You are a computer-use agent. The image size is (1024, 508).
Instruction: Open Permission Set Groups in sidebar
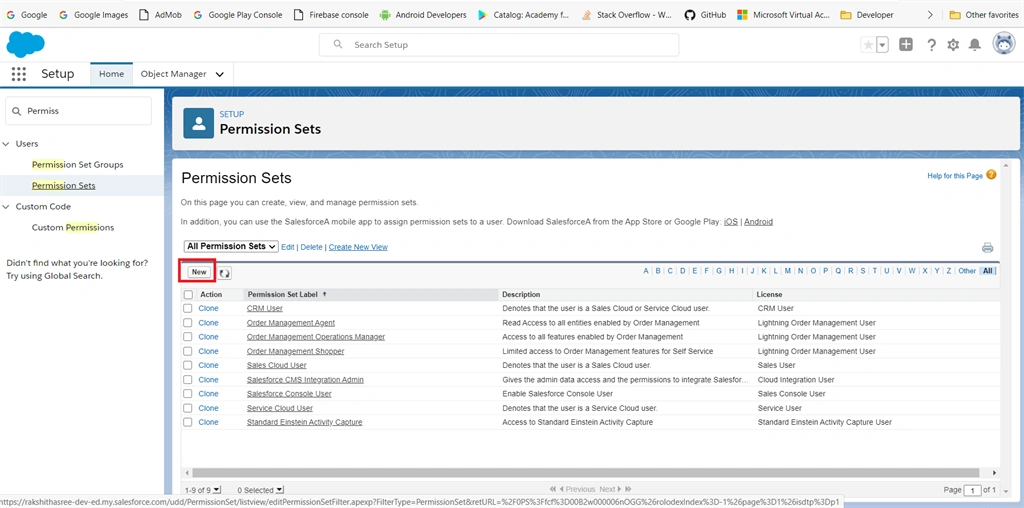click(x=78, y=165)
